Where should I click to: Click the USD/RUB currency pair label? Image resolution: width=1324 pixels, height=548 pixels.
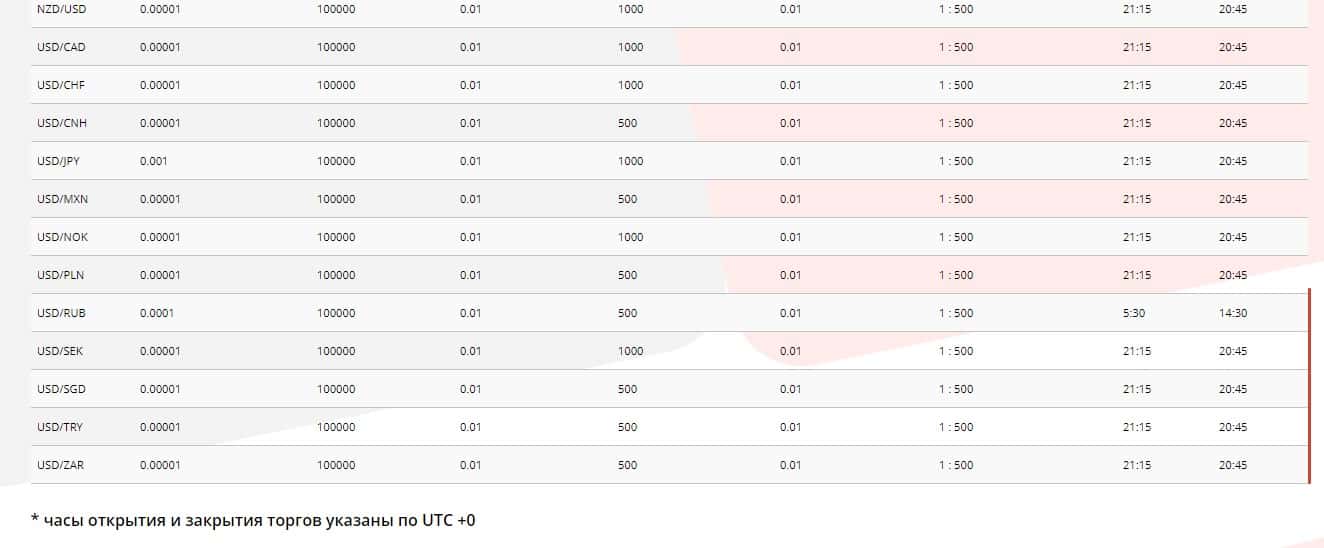[61, 313]
